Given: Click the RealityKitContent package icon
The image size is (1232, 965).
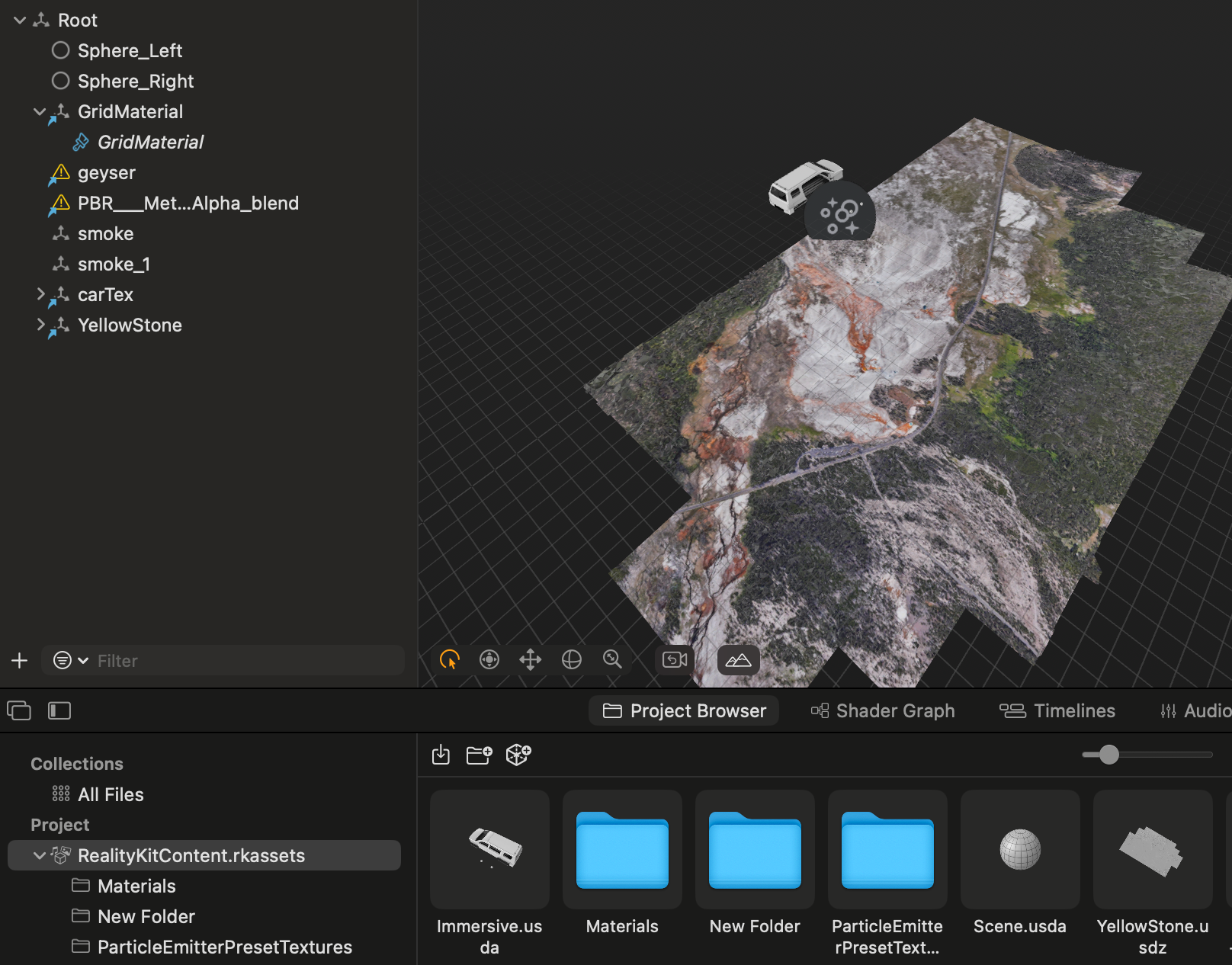Looking at the screenshot, I should pyautogui.click(x=61, y=855).
